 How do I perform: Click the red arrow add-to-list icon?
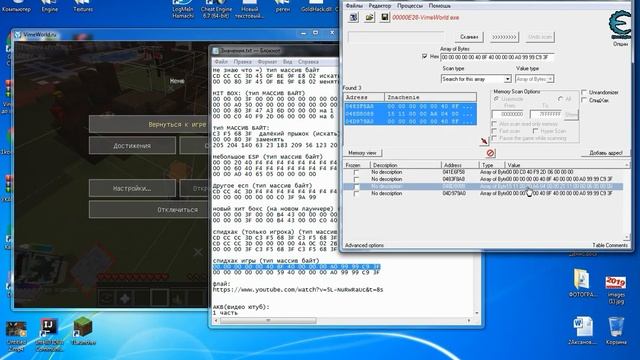(484, 141)
